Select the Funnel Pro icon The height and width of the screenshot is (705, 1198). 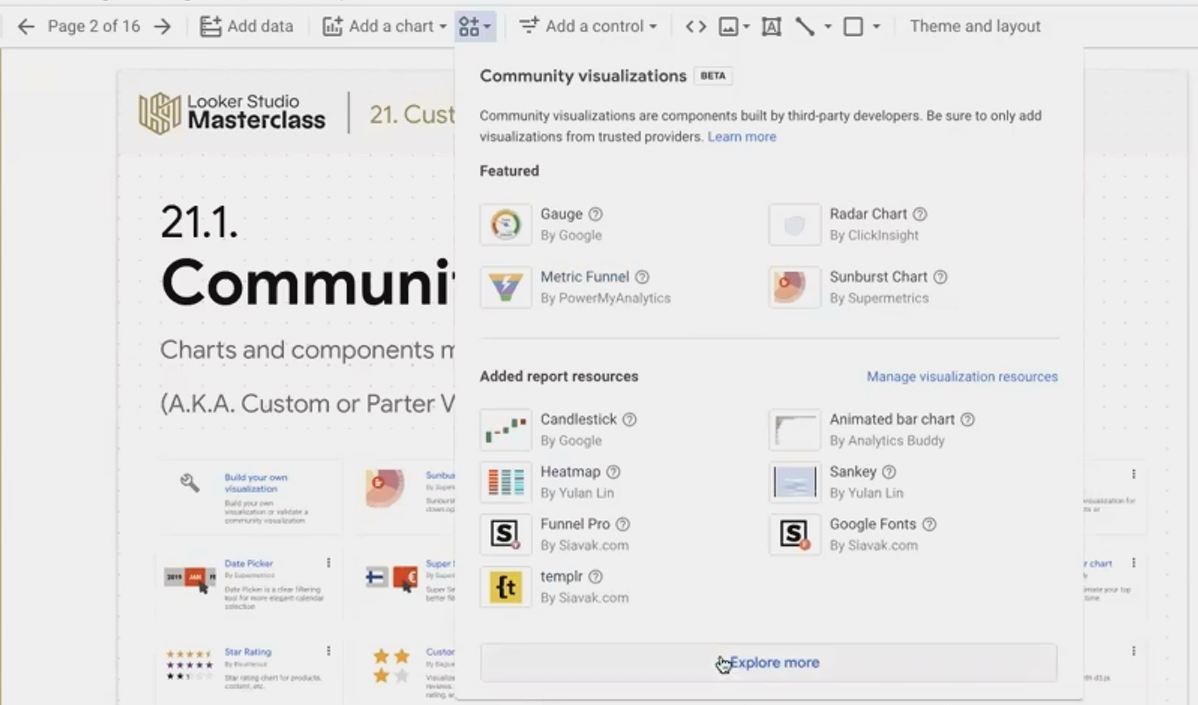506,535
